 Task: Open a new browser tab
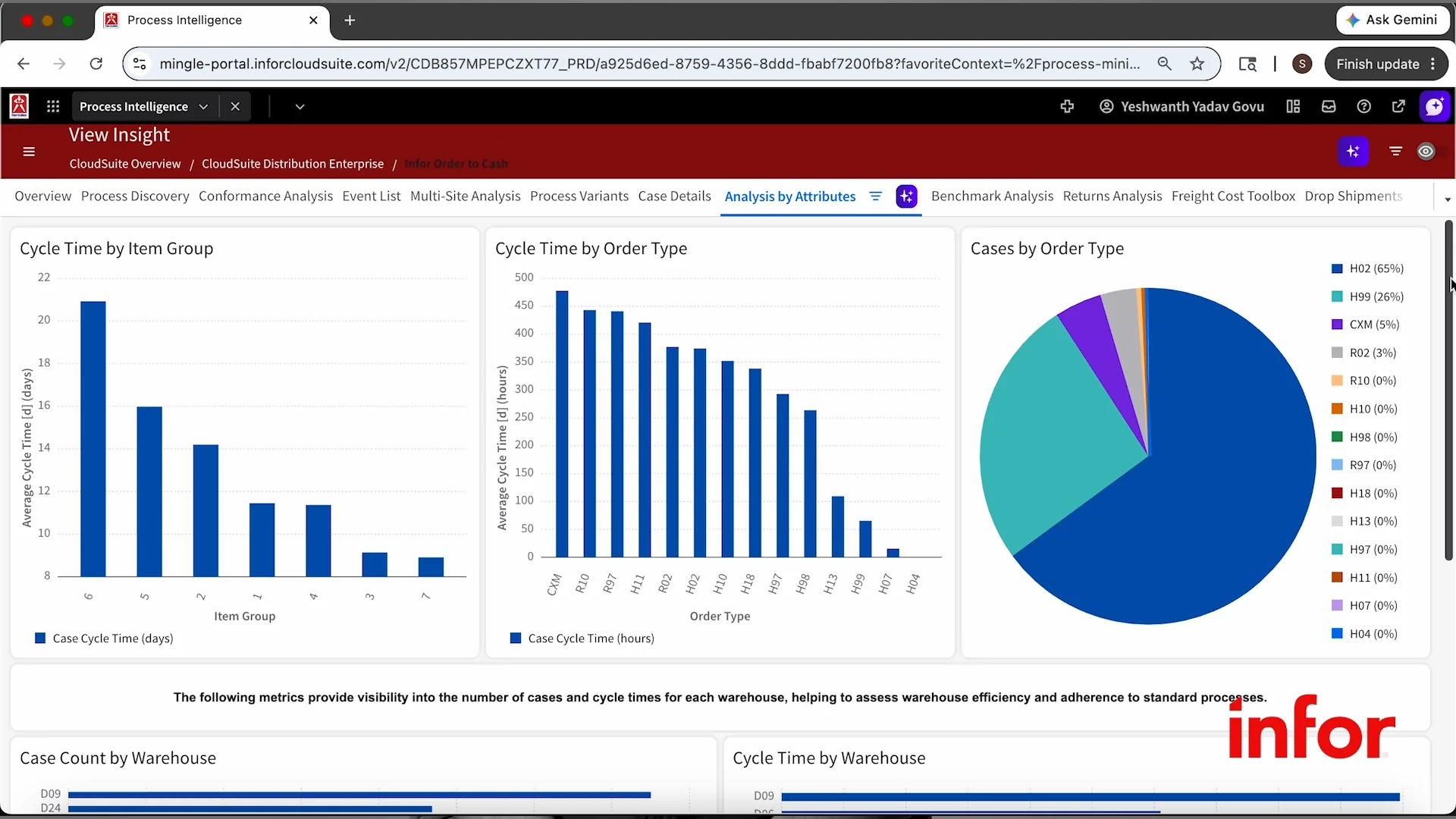point(350,20)
